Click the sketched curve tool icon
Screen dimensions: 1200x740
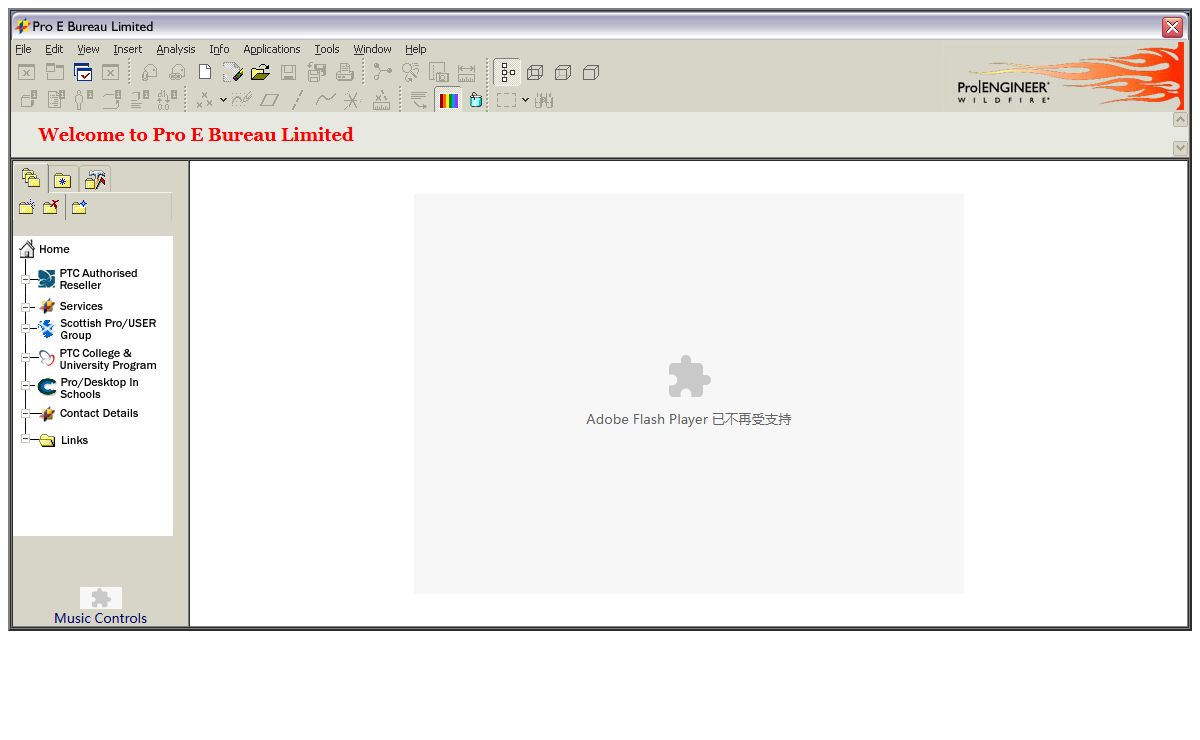coord(241,100)
